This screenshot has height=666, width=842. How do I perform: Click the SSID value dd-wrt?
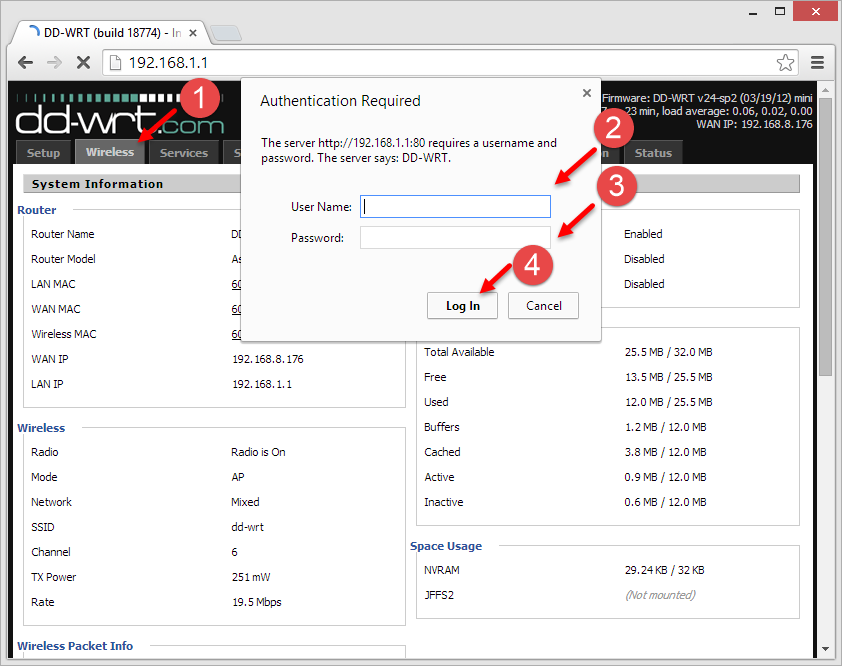pyautogui.click(x=248, y=527)
